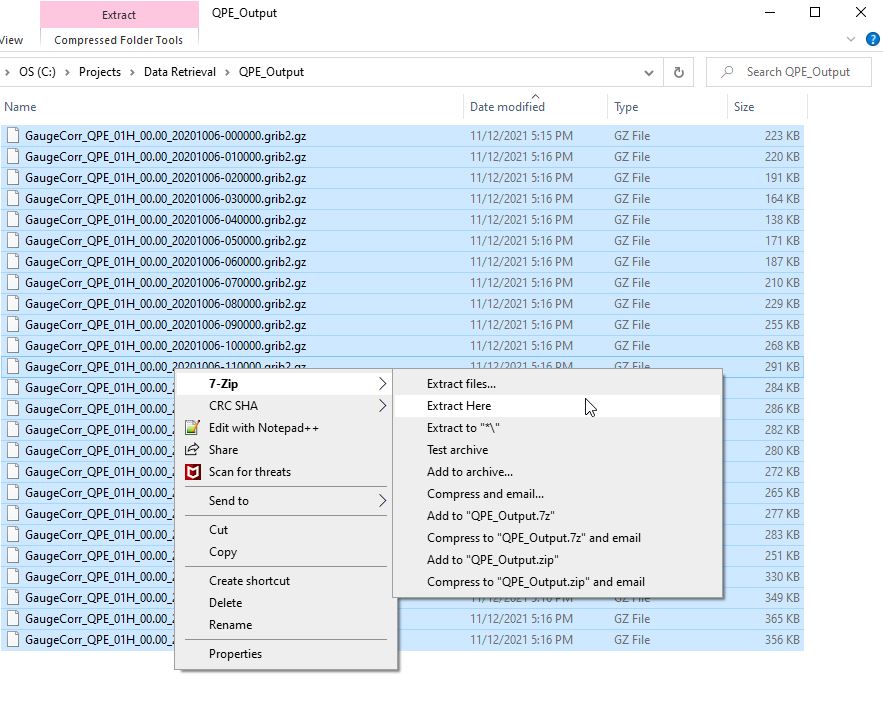Click the Share icon in context menu
The image size is (883, 714).
[193, 449]
